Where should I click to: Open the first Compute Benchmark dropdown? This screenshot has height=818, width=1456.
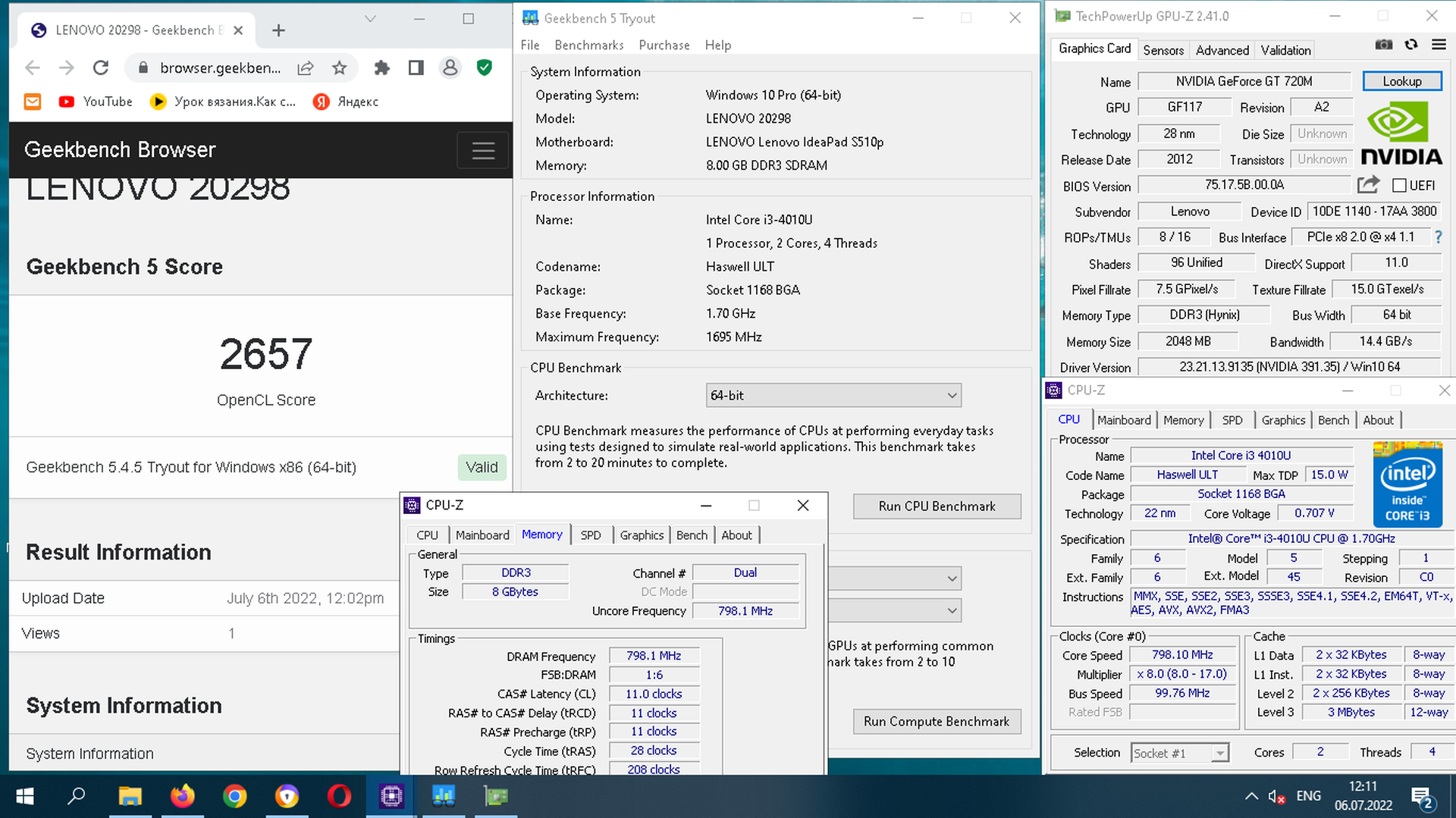click(895, 578)
